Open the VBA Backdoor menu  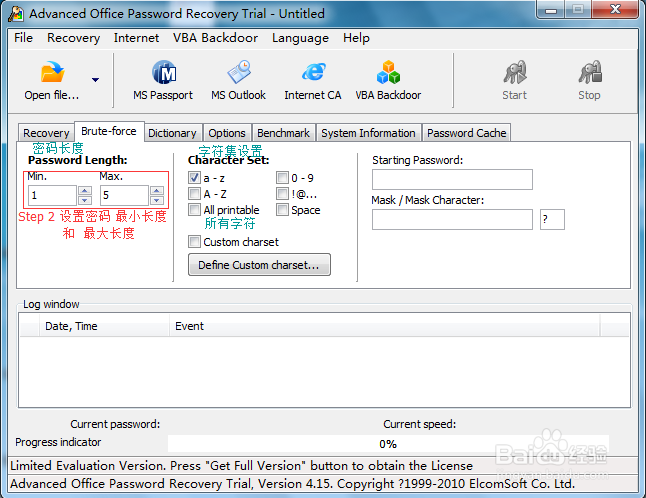[215, 38]
